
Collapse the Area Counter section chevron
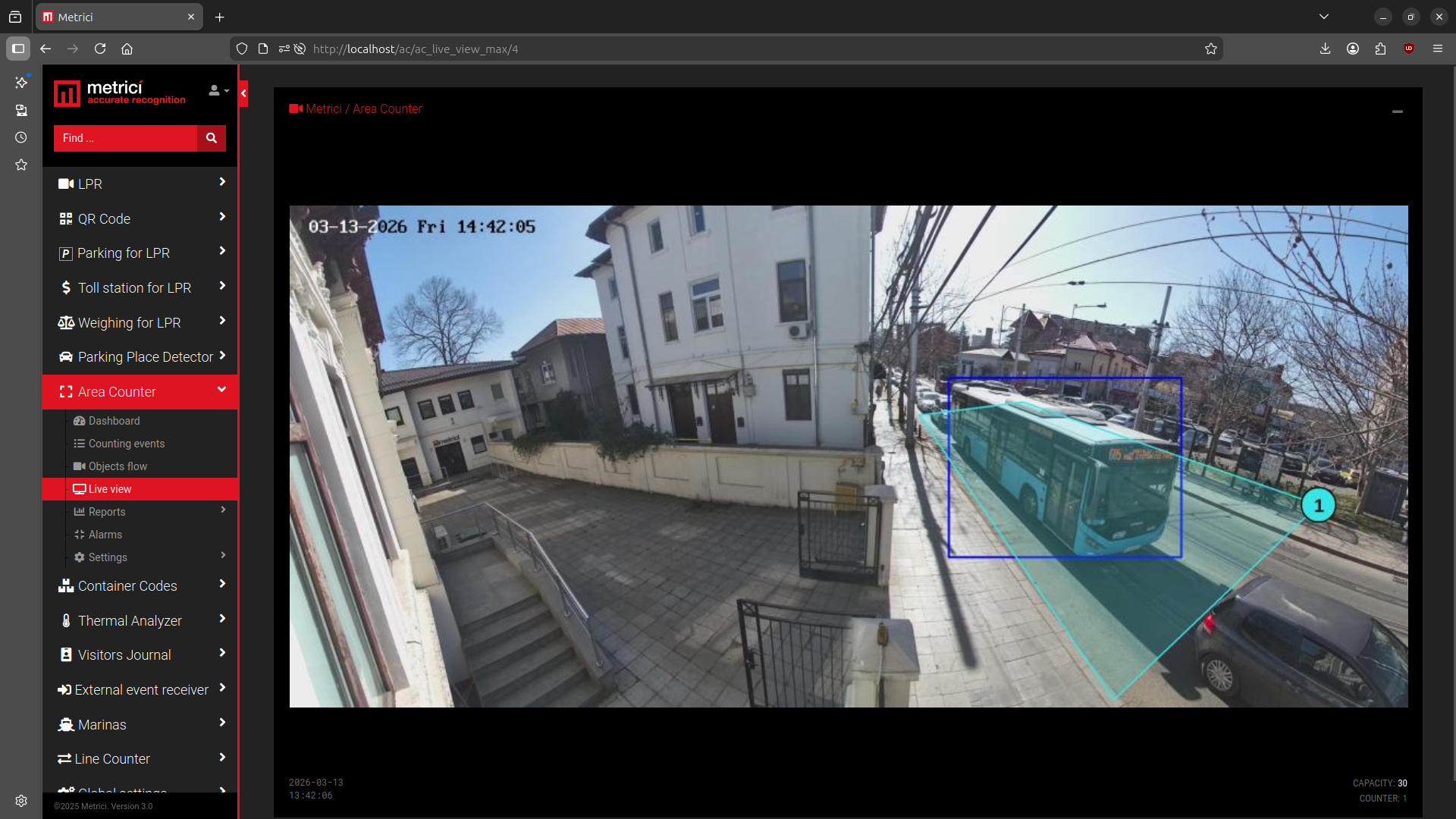pos(222,390)
